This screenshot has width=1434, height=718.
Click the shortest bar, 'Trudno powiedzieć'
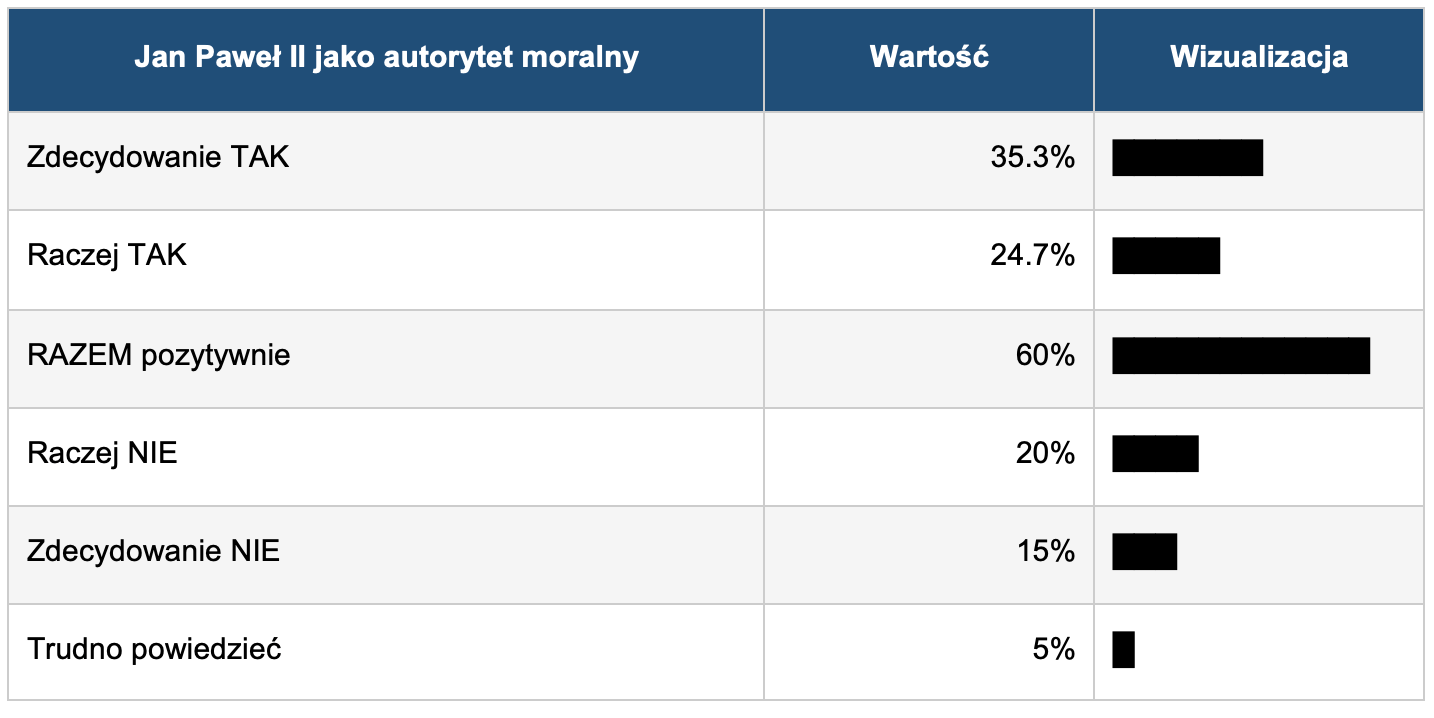tap(1123, 650)
